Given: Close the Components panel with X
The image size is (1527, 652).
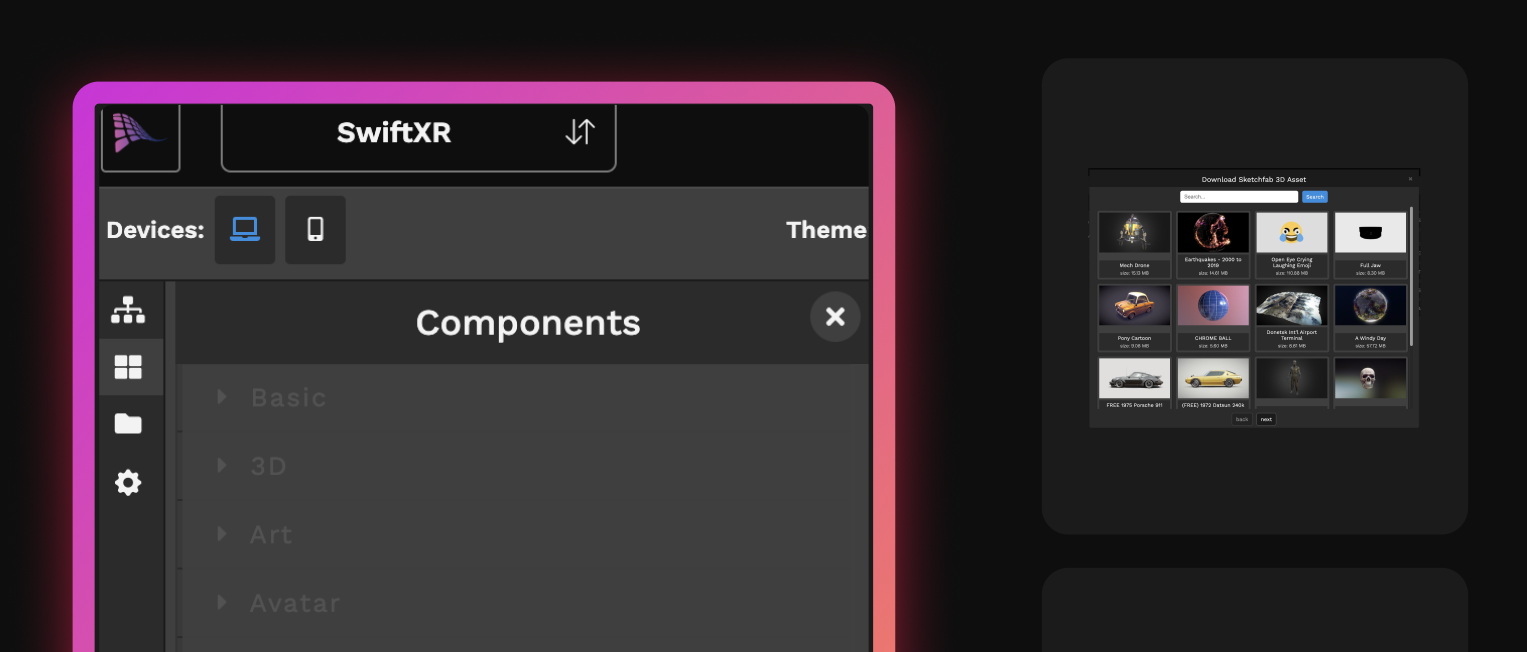Looking at the screenshot, I should point(835,317).
